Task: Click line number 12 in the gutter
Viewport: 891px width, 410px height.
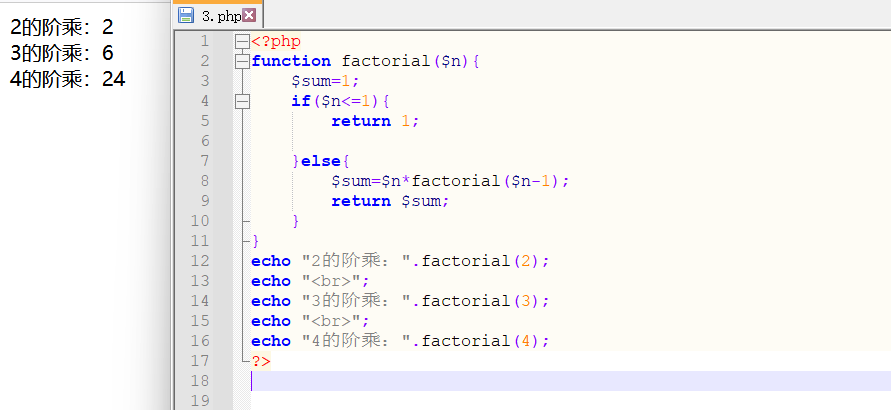Action: pyautogui.click(x=200, y=261)
